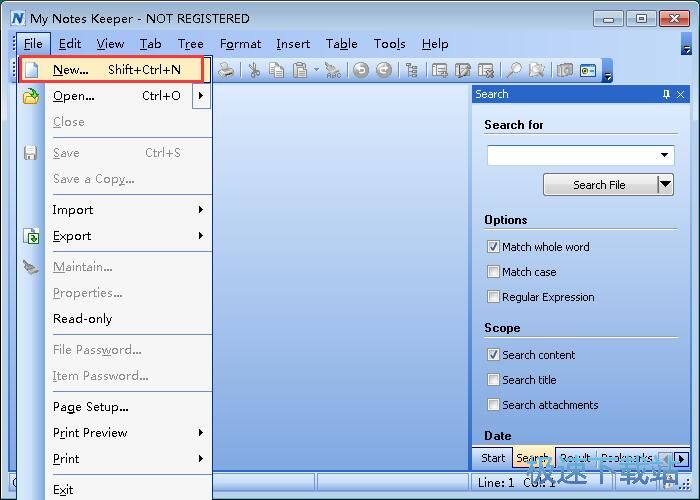The image size is (700, 500).
Task: Open the Paste dropdown arrow in toolbar
Action: (x=316, y=70)
